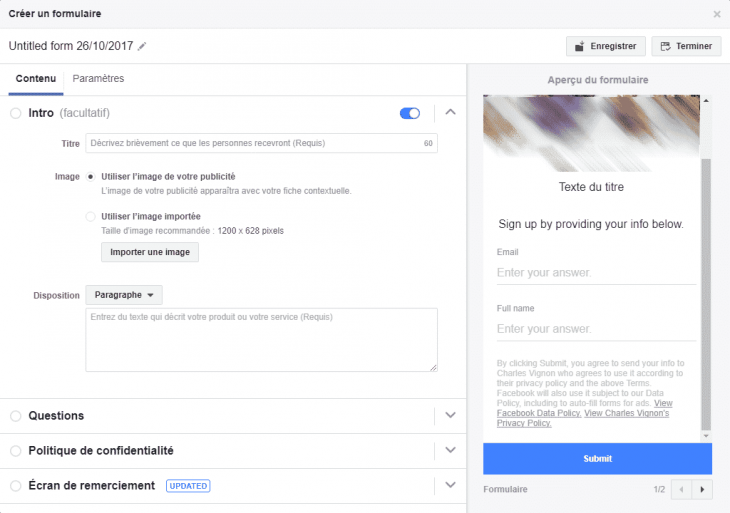Image resolution: width=730 pixels, height=513 pixels.
Task: Click the form preview vertical scrollbar
Action: (706, 290)
